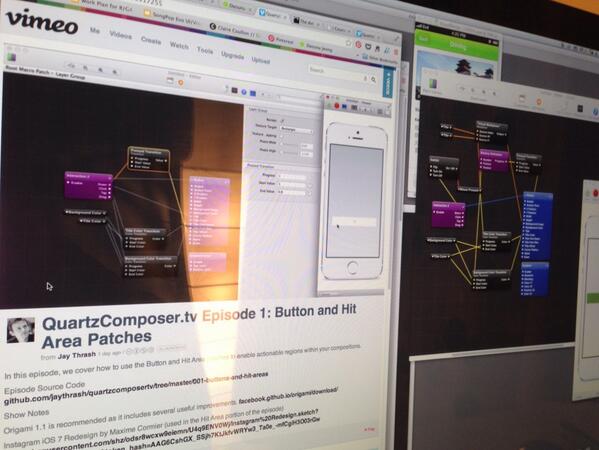Image resolution: width=599 pixels, height=450 pixels.
Task: Open the Me menu on Vimeo
Action: 95,31
